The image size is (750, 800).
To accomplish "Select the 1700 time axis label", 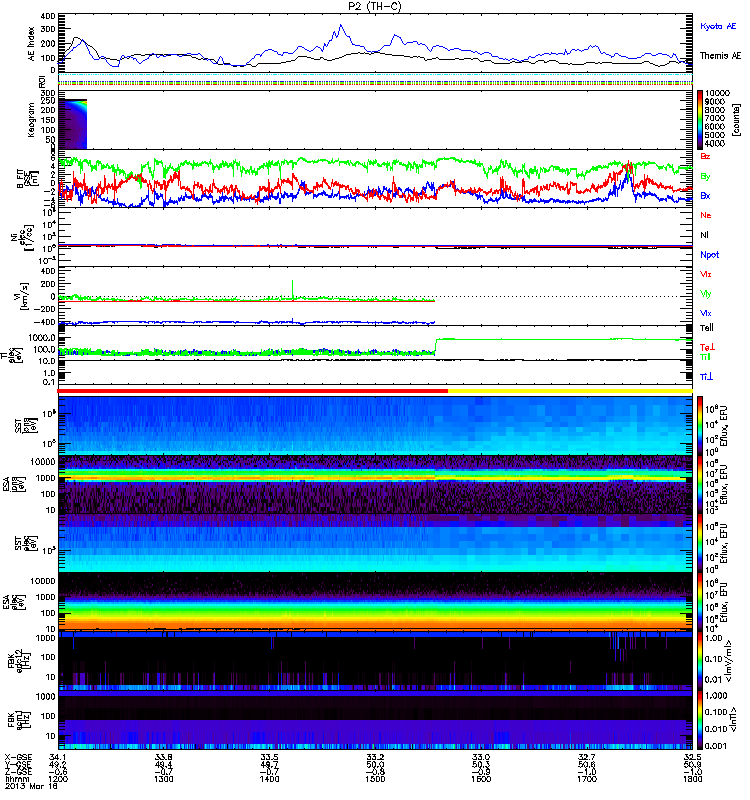I will pyautogui.click(x=587, y=779).
